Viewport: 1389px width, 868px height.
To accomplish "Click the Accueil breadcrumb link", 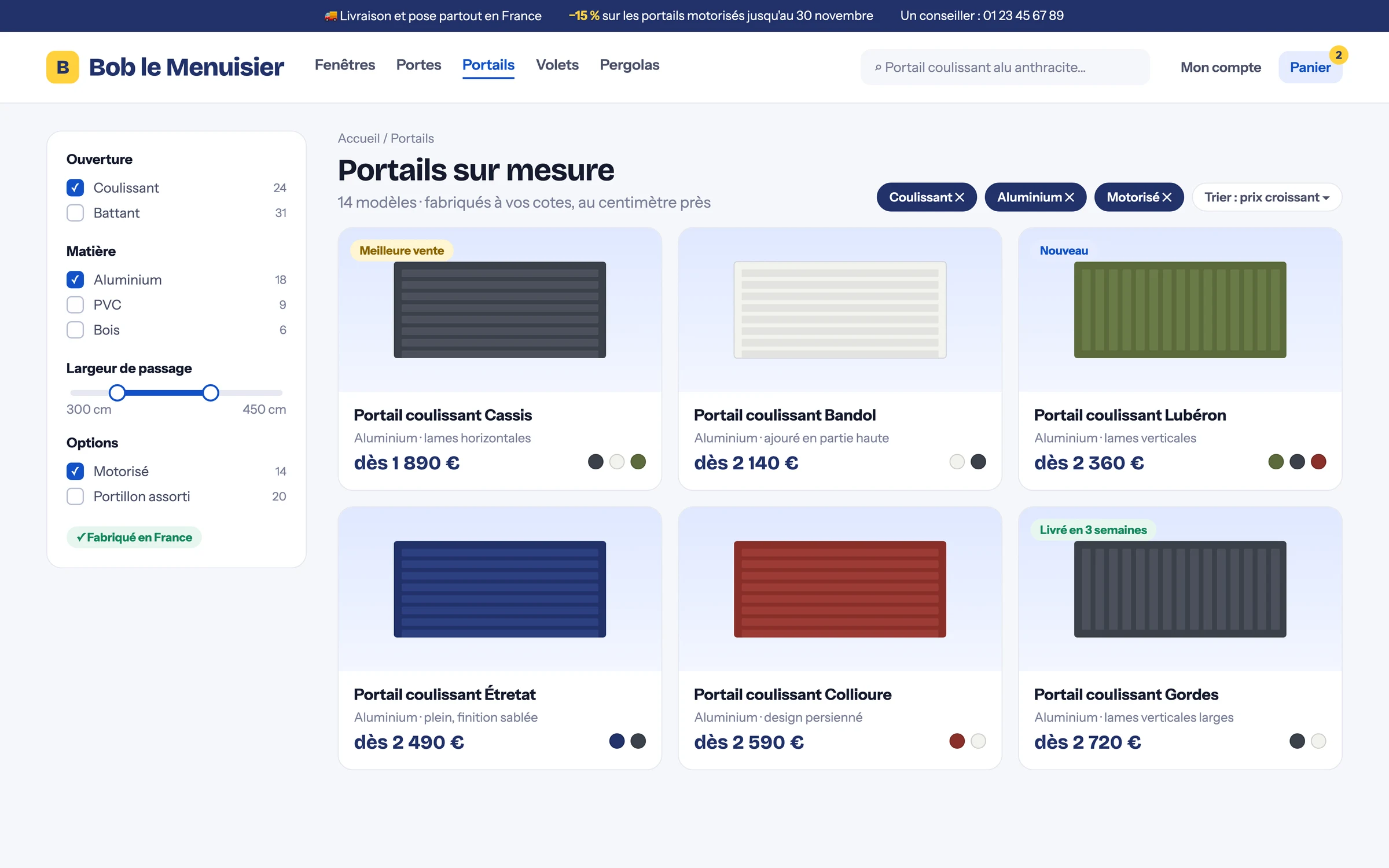I will point(359,138).
